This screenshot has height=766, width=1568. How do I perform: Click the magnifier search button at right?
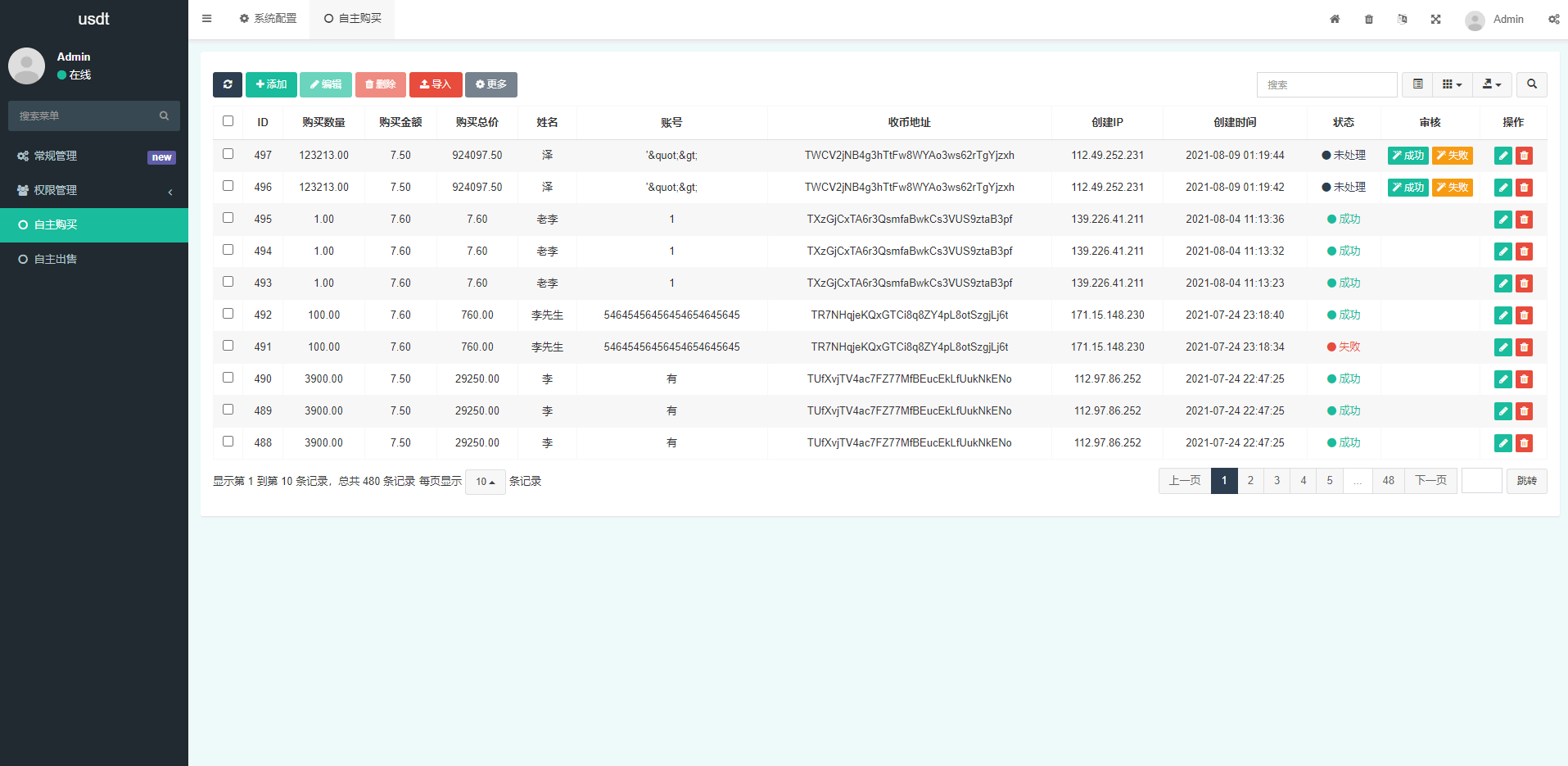point(1531,84)
